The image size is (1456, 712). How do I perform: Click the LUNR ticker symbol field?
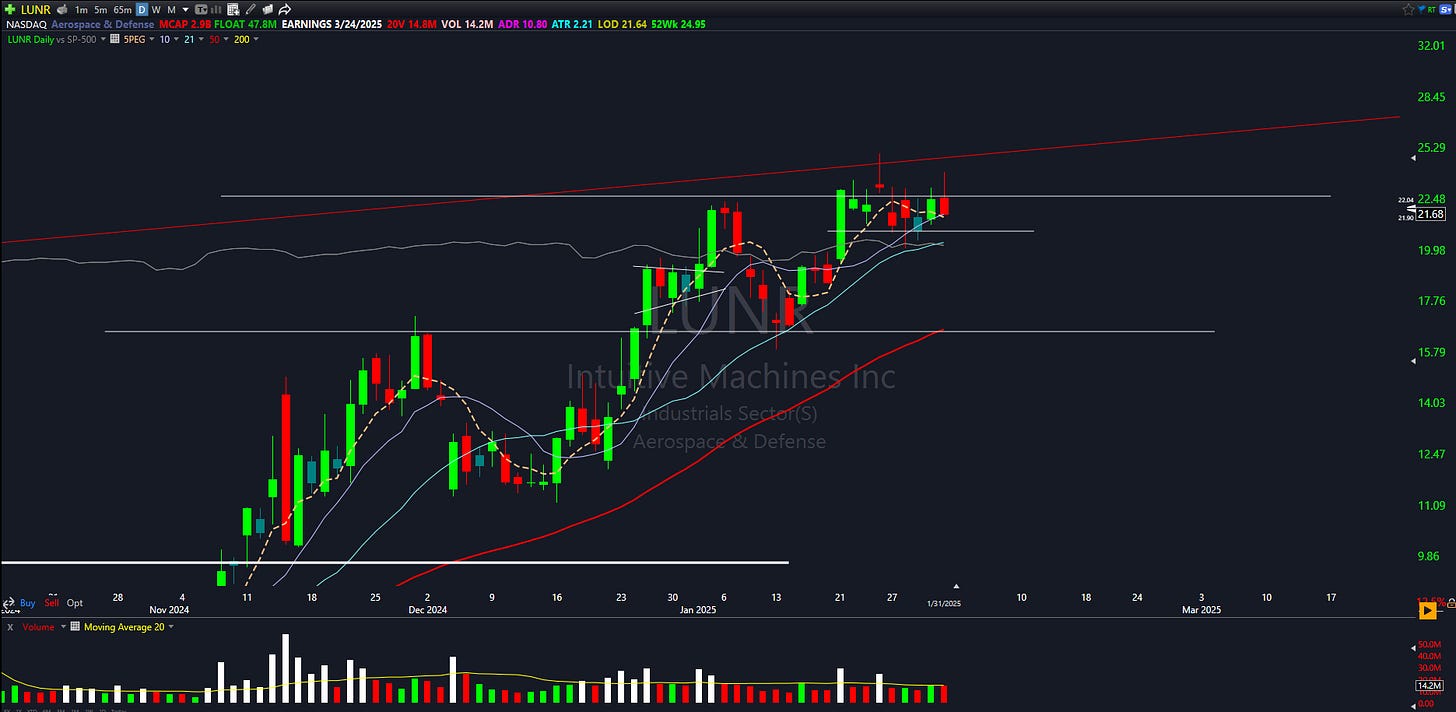[36, 9]
